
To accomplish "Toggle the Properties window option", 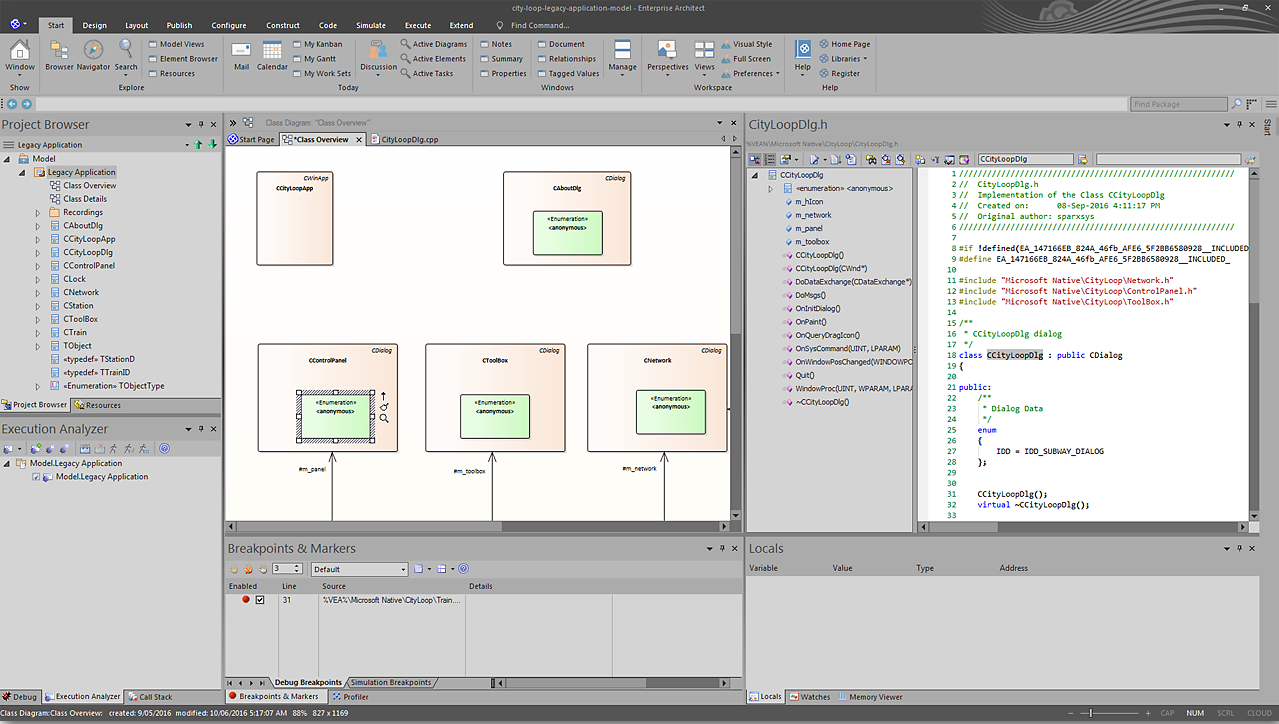I will tap(503, 73).
